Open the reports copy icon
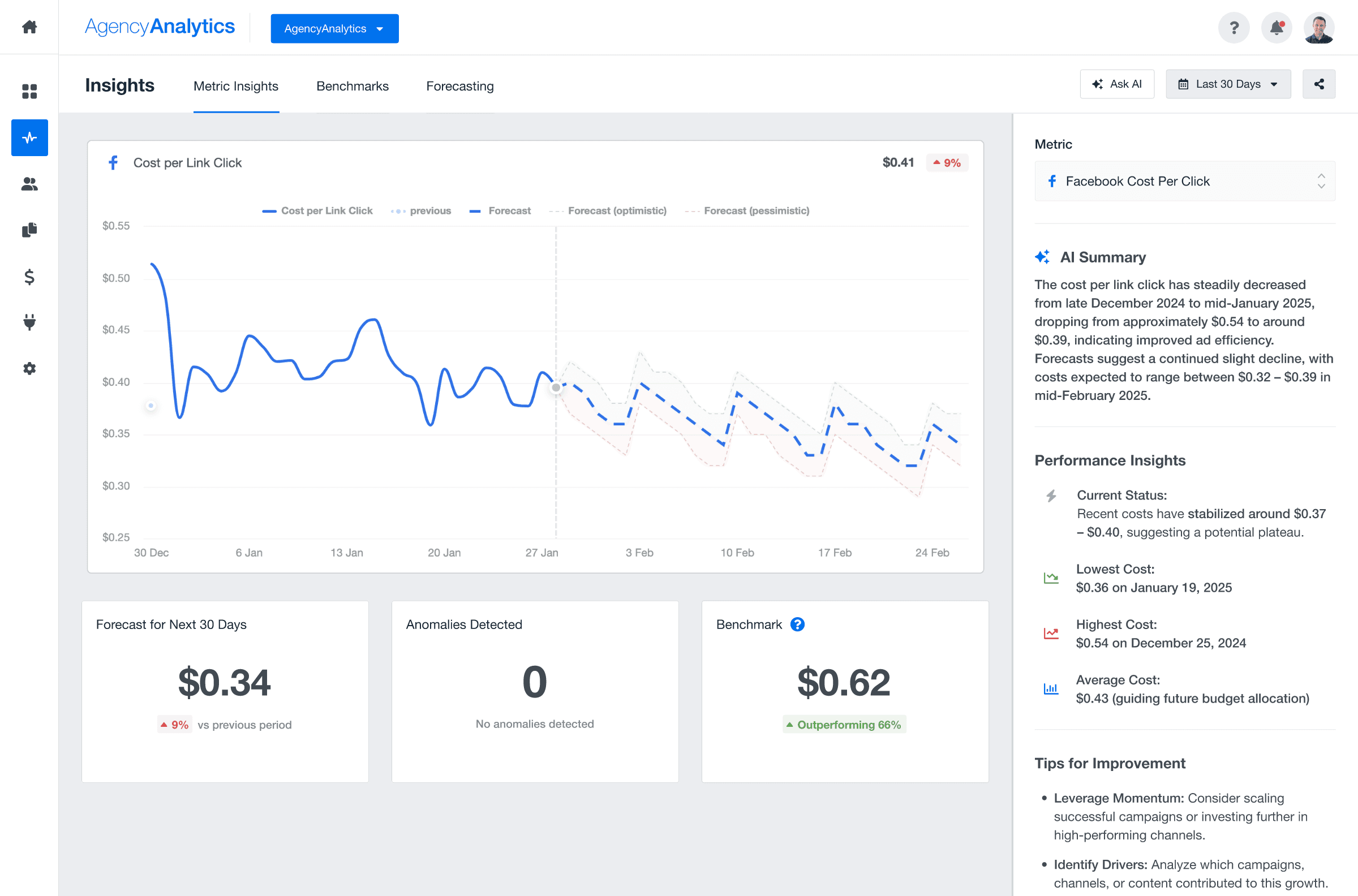This screenshot has width=1358, height=896. pos(29,230)
